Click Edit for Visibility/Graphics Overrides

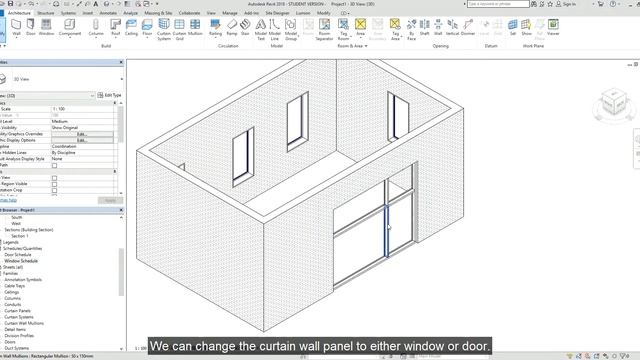82,134
